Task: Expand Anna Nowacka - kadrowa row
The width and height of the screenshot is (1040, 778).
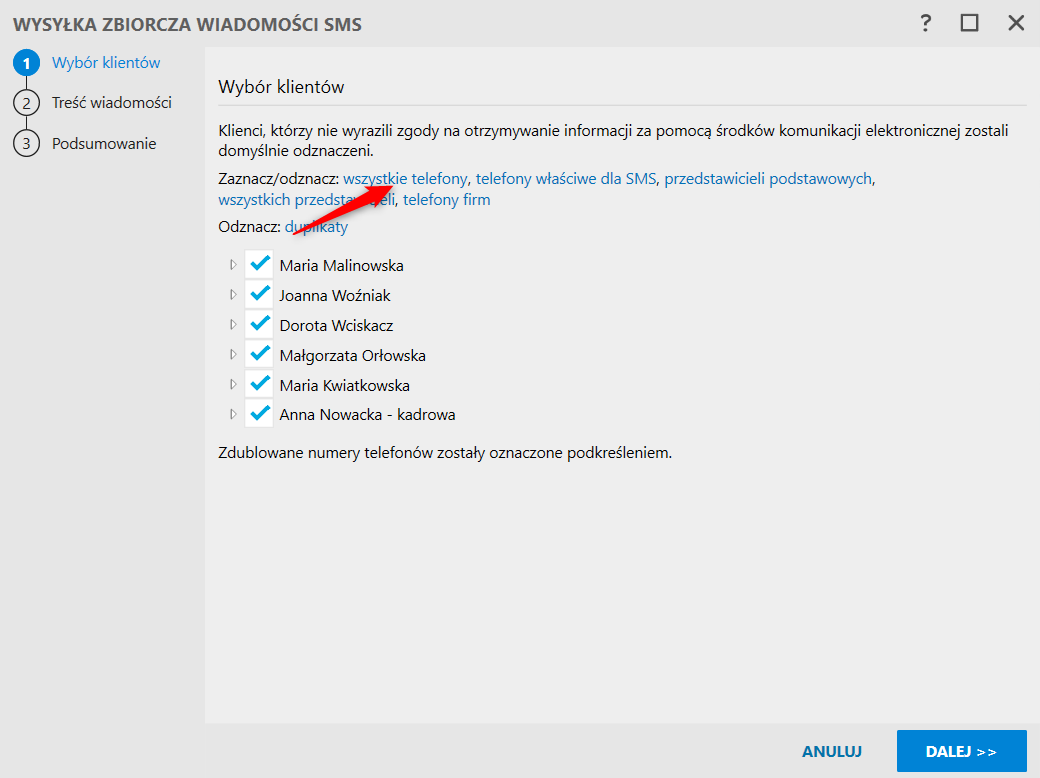Action: tap(233, 414)
